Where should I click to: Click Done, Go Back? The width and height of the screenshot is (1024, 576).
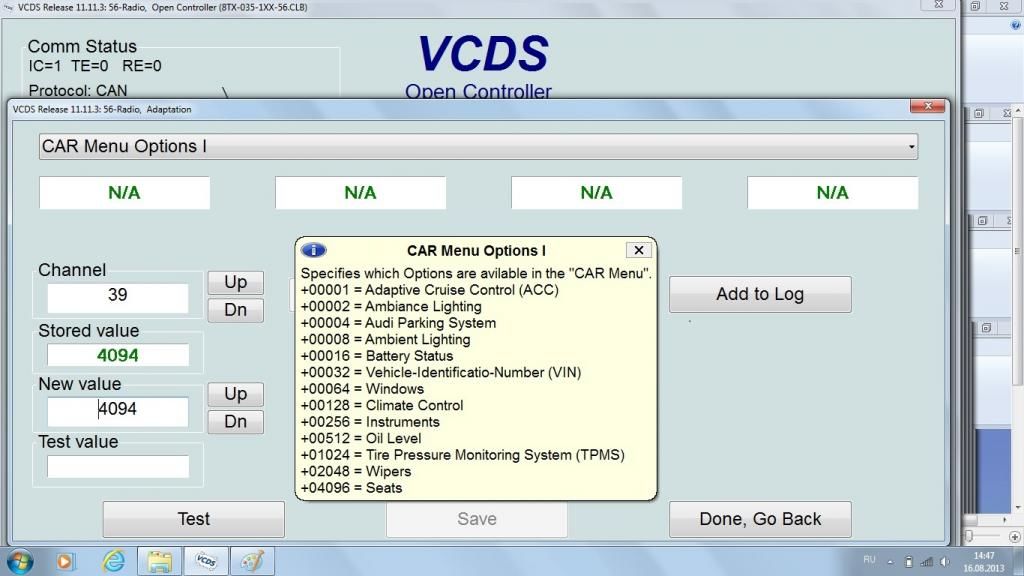(760, 519)
